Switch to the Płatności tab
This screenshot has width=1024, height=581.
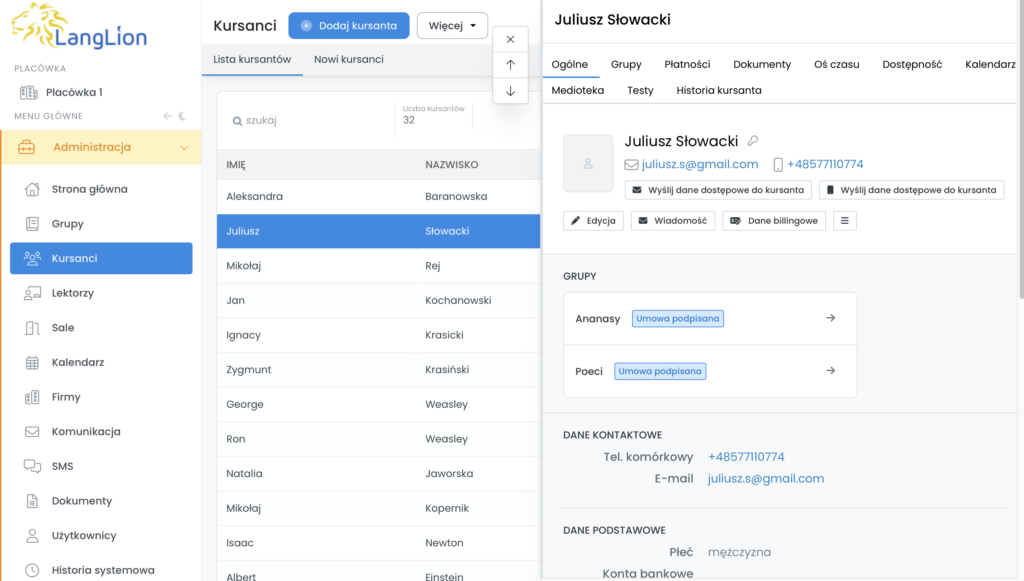[687, 64]
